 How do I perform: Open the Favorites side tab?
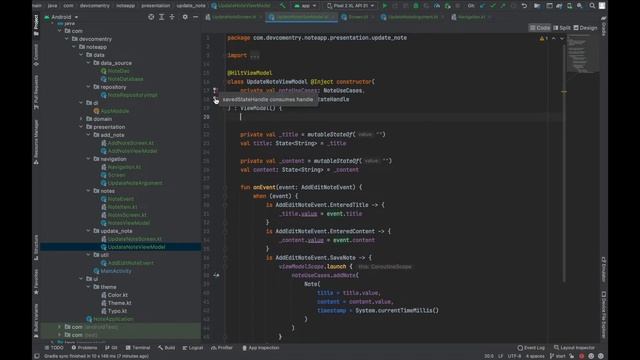tap(36, 282)
